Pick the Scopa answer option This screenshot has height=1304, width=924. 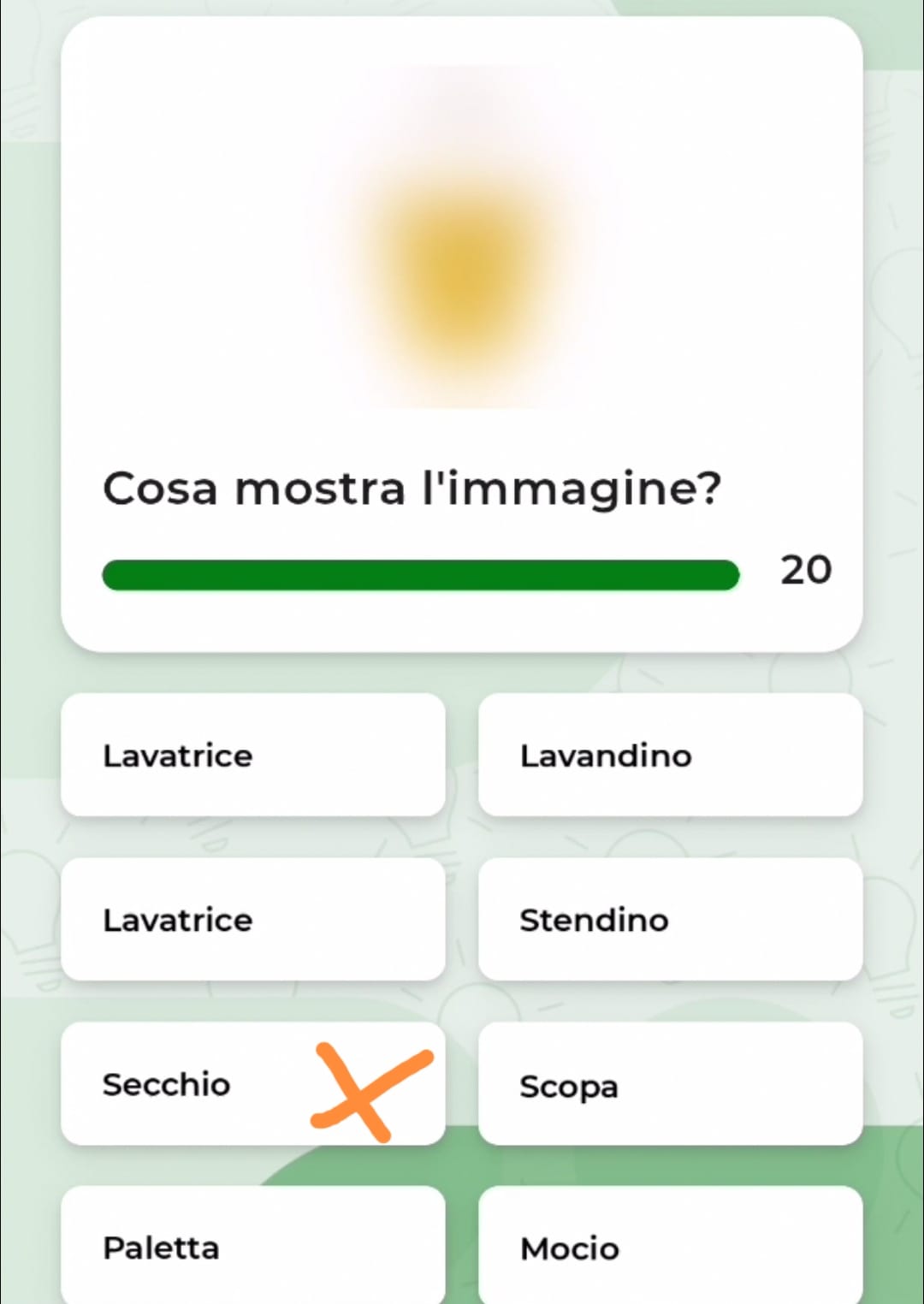670,1084
